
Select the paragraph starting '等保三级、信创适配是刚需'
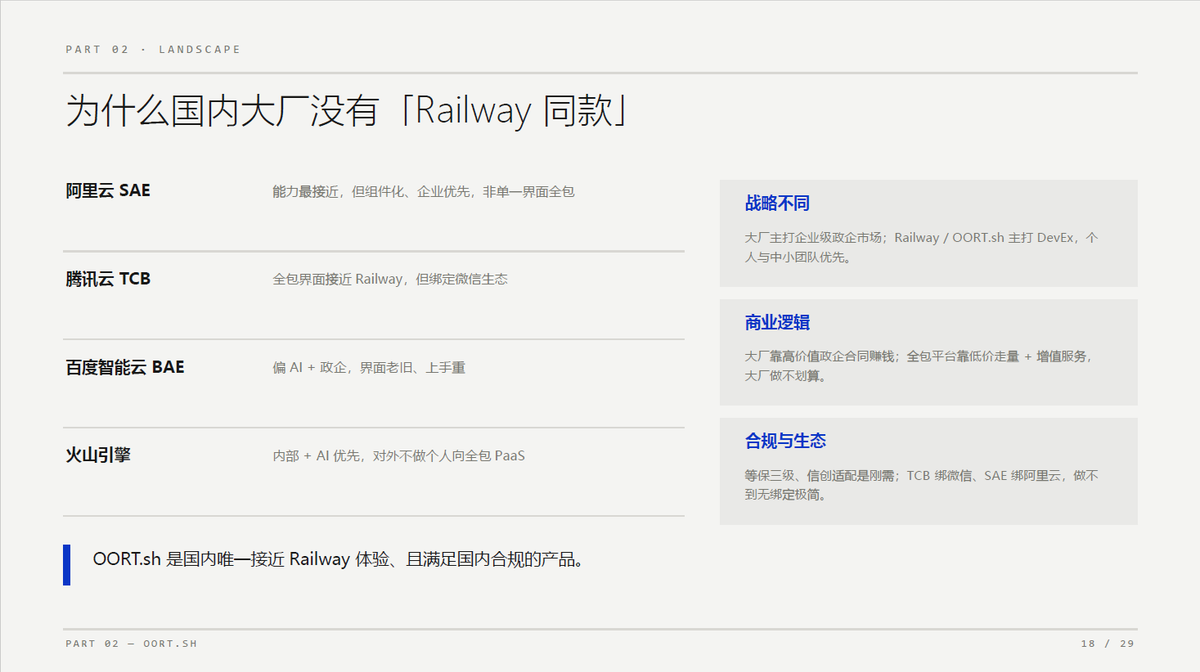click(x=921, y=485)
